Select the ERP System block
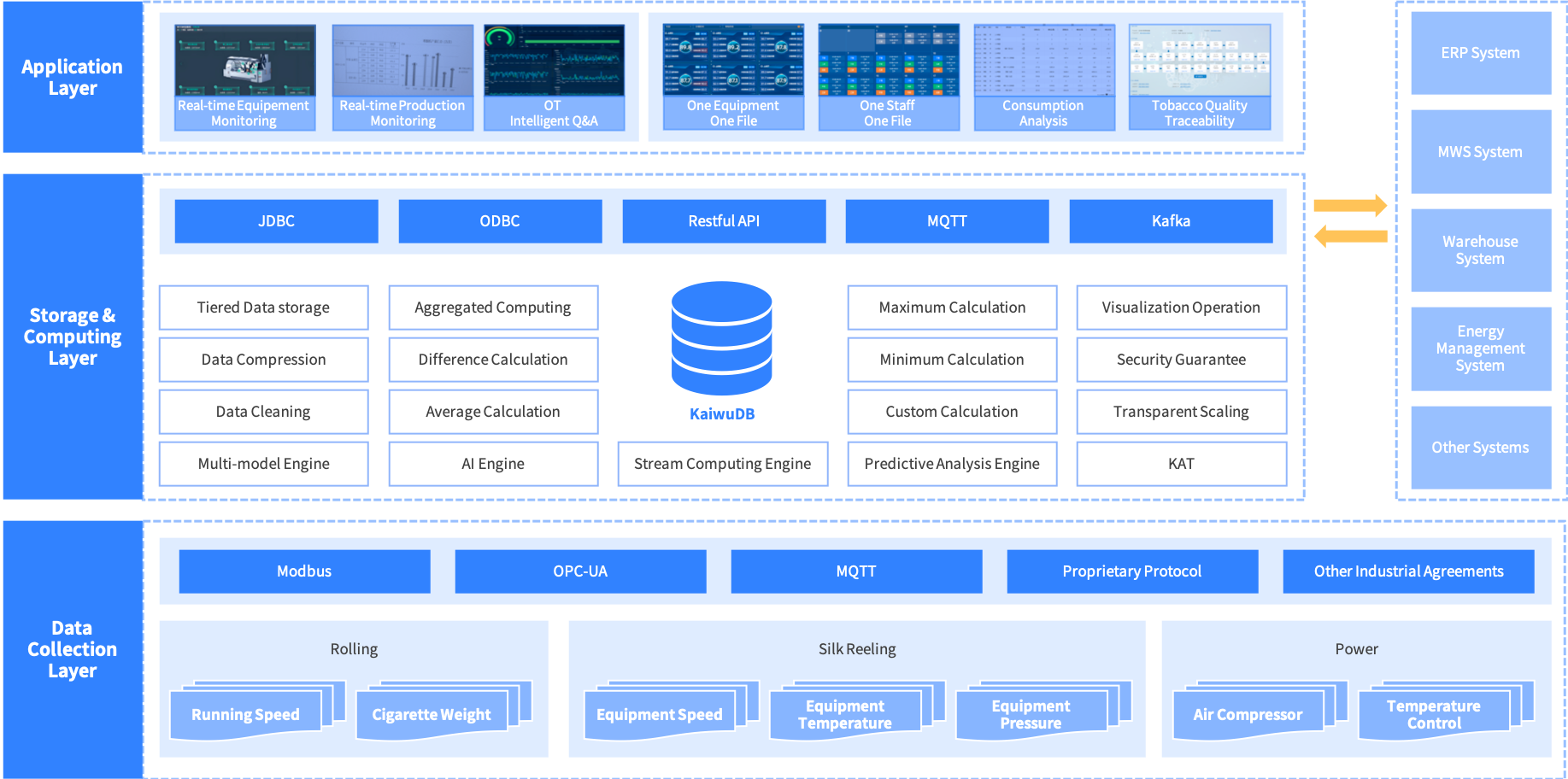Image resolution: width=1568 pixels, height=779 pixels. click(x=1481, y=53)
